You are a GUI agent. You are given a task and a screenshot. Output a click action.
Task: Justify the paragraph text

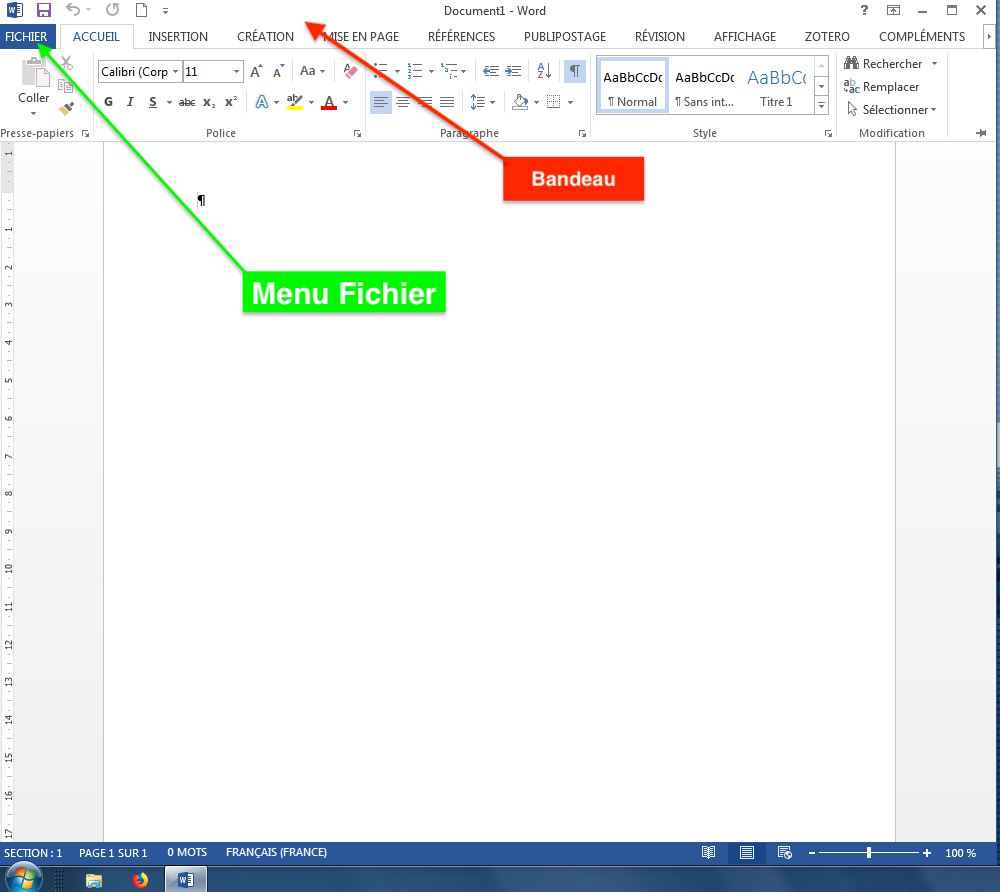pos(447,102)
